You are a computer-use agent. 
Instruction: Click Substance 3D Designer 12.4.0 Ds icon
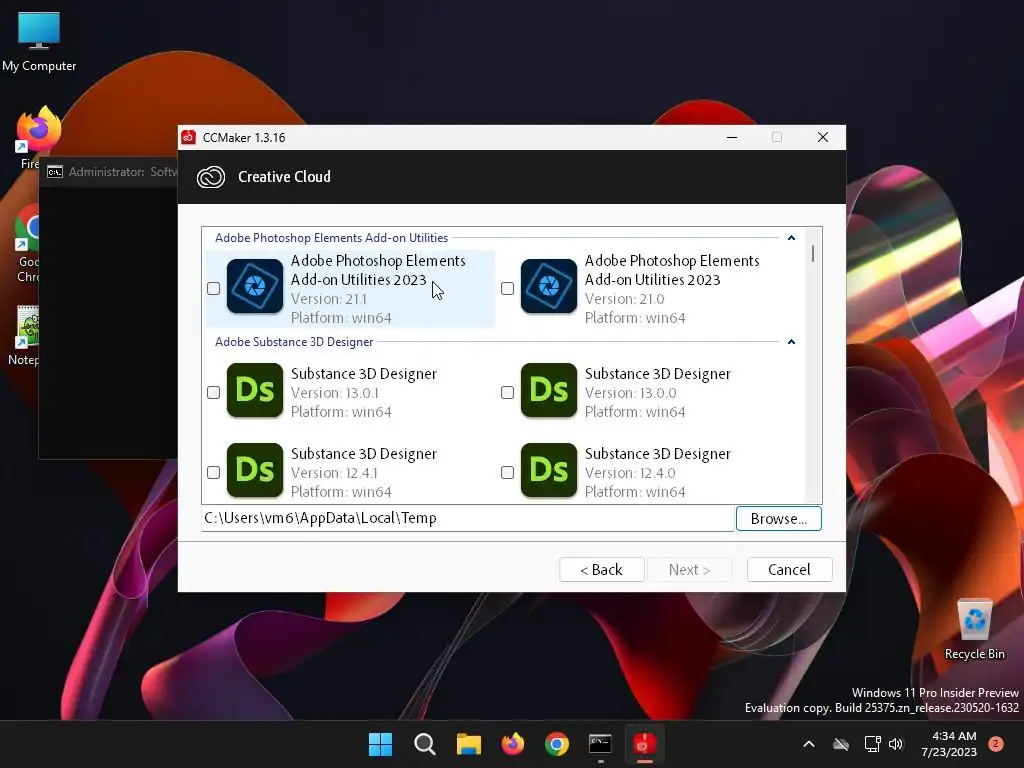tap(549, 470)
